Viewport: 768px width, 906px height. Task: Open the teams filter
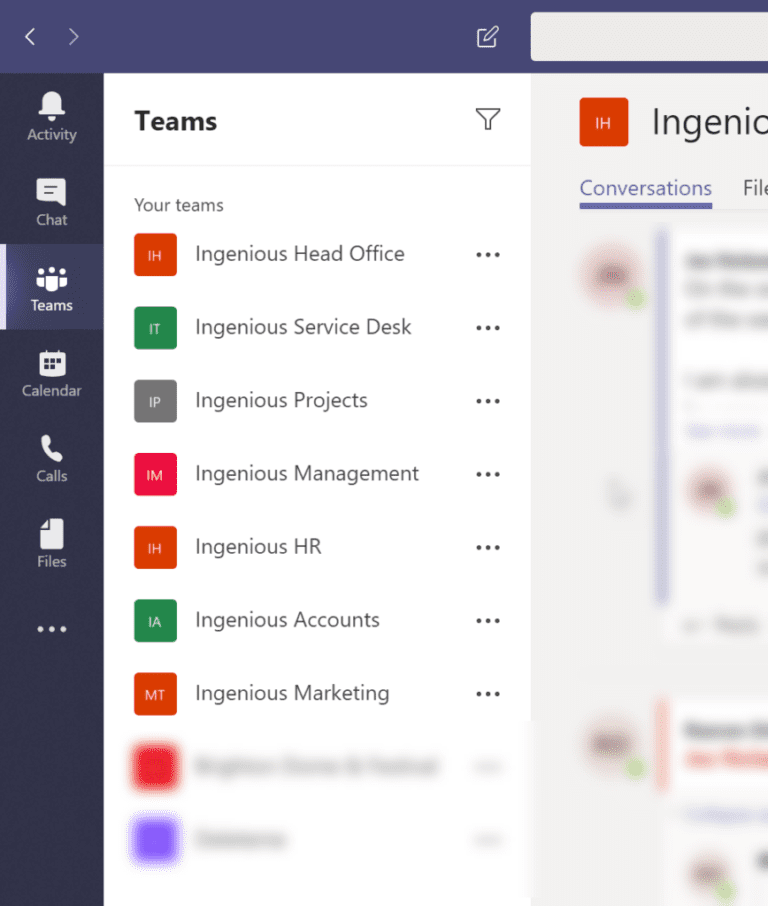click(x=487, y=119)
